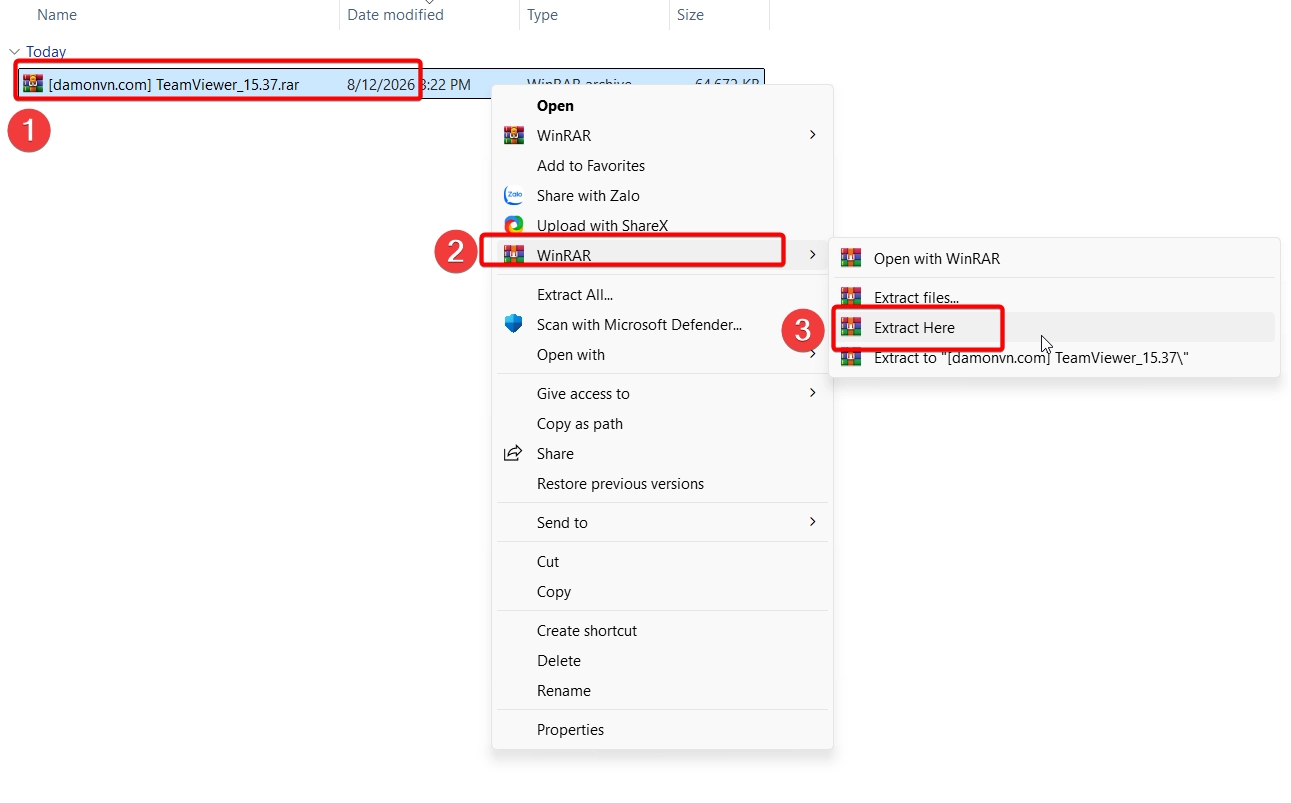This screenshot has height=803, width=1291.
Task: Select Extract files... in submenu
Action: pyautogui.click(x=916, y=297)
